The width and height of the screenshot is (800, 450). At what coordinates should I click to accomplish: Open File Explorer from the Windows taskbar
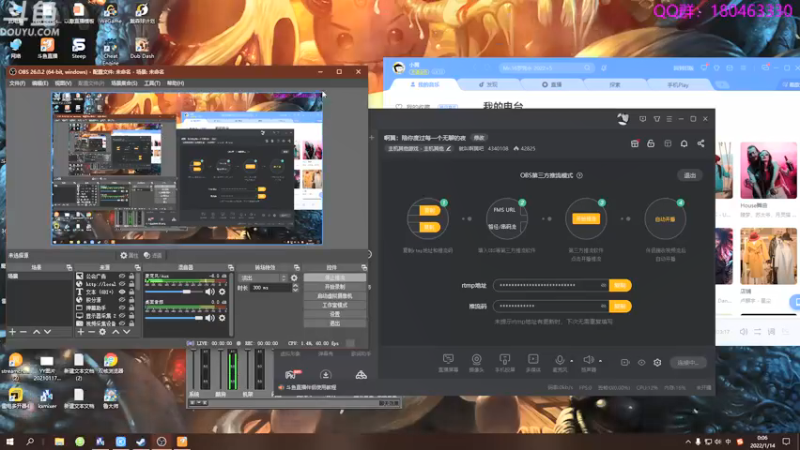coord(60,442)
